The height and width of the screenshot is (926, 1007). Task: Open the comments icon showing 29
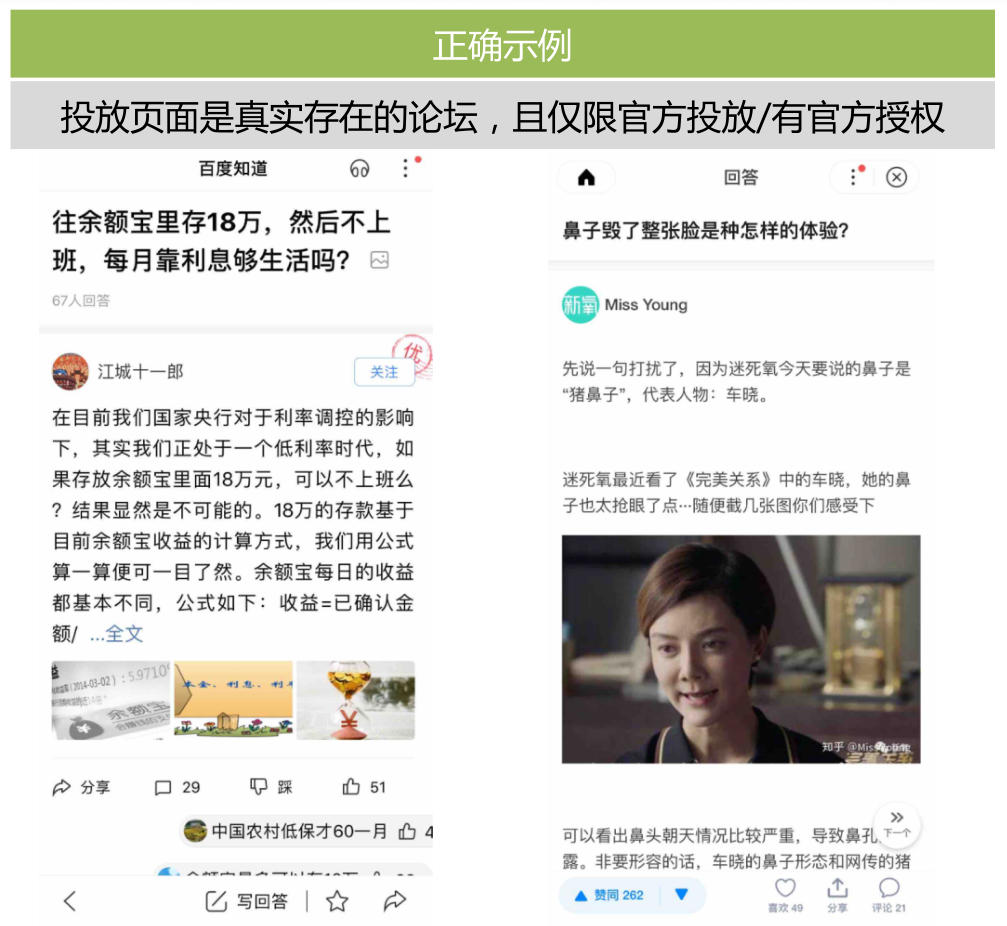tap(163, 787)
